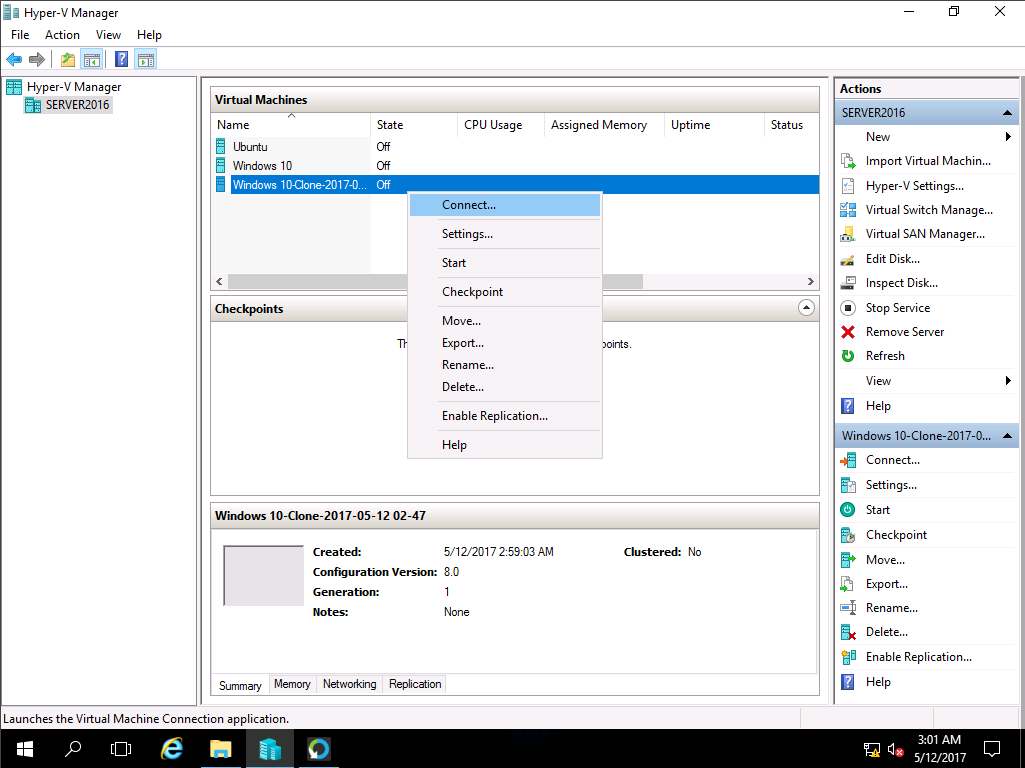Screen dimensions: 1025x768
Task: Sort virtual machines by Name column header
Action: coord(291,125)
